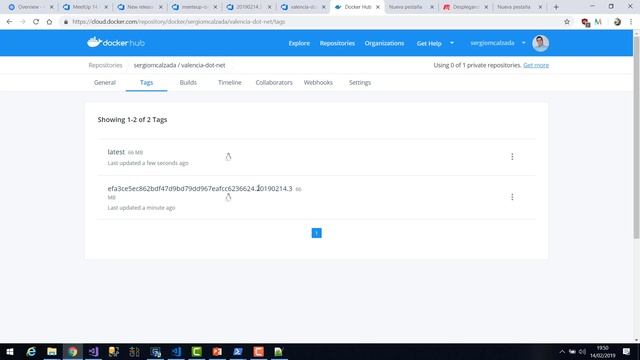Image resolution: width=640 pixels, height=360 pixels.
Task: Open the user avatar profile picture
Action: click(540, 43)
